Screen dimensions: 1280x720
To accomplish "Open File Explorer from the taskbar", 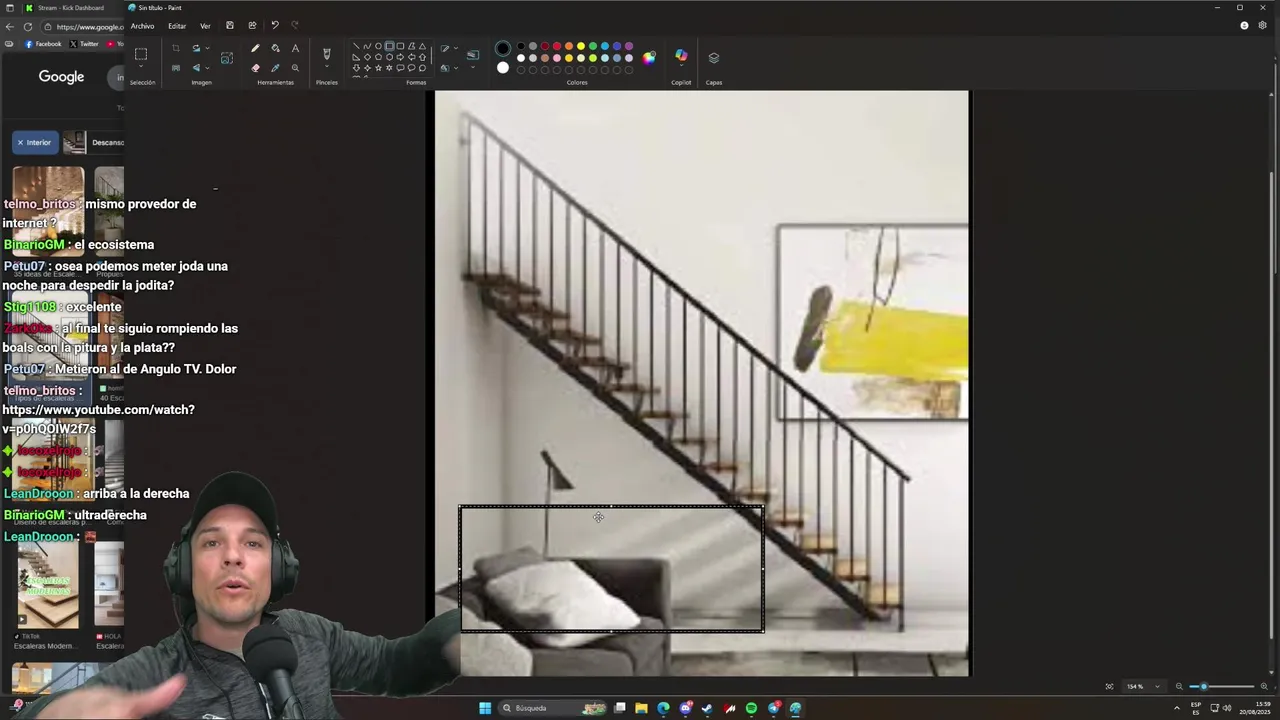I will point(641,708).
